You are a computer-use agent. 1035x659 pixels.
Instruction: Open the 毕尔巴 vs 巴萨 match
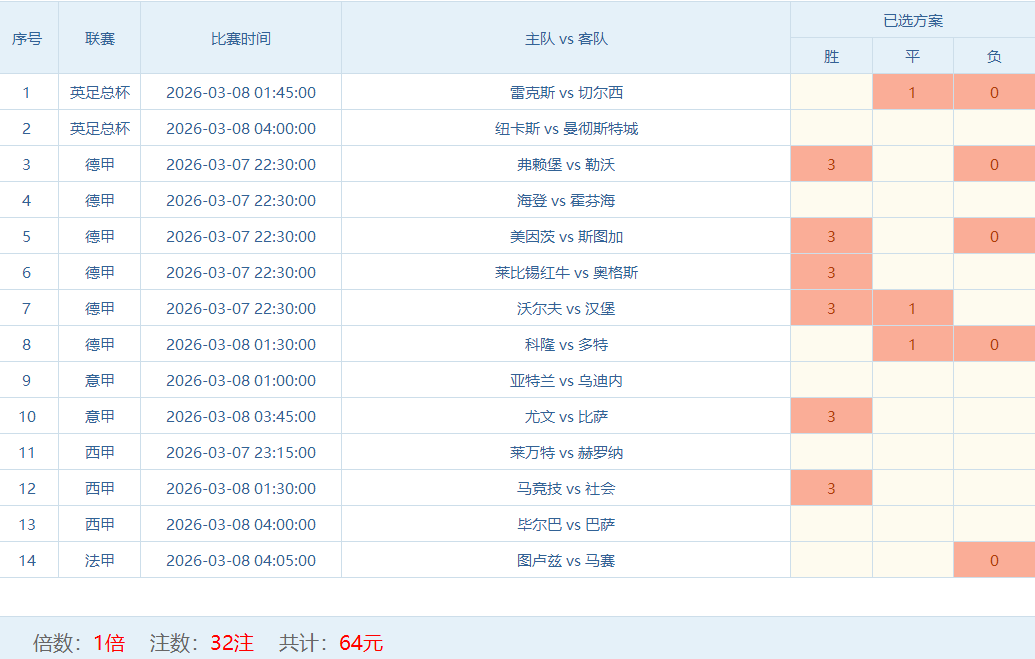tap(566, 525)
